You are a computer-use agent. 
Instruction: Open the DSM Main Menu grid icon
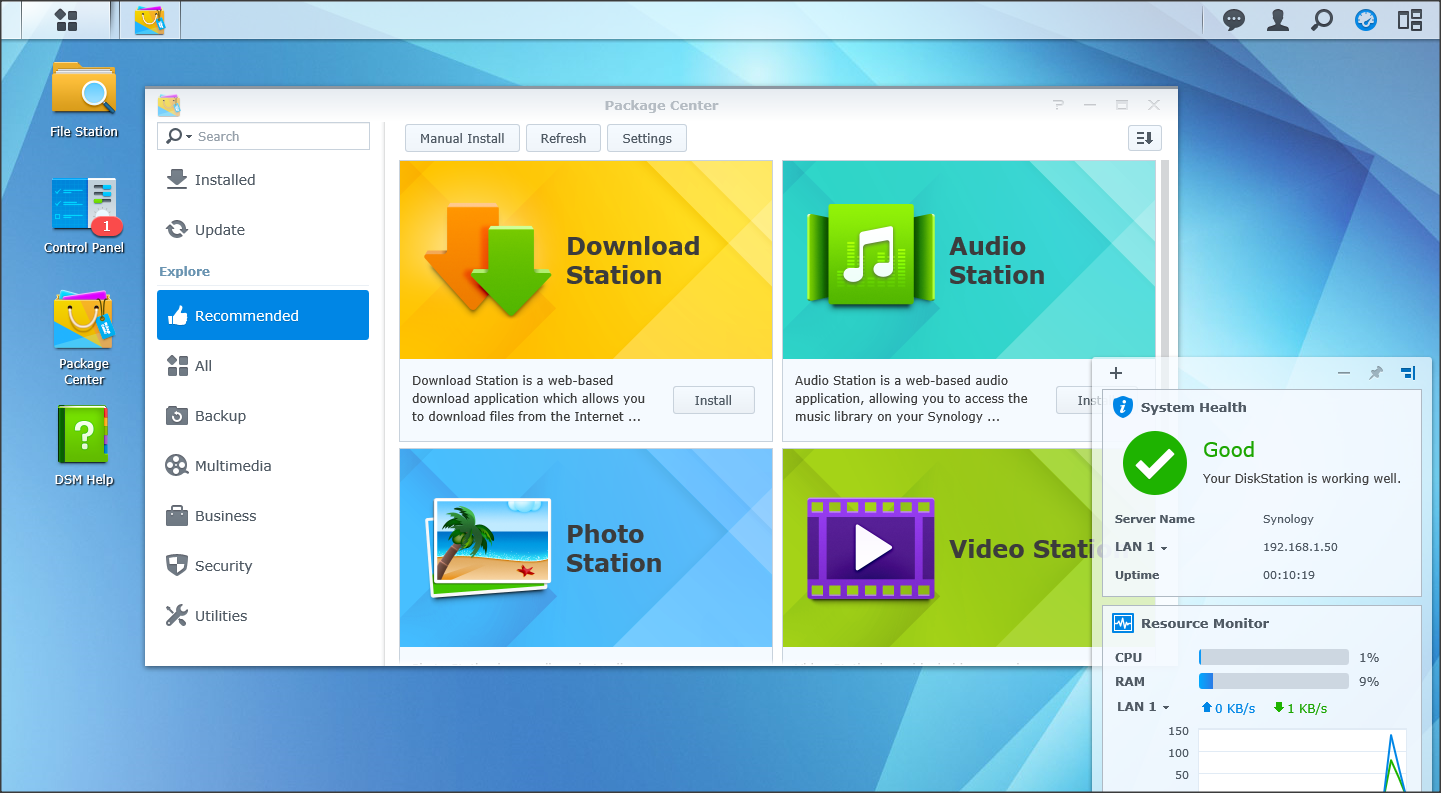(x=66, y=20)
